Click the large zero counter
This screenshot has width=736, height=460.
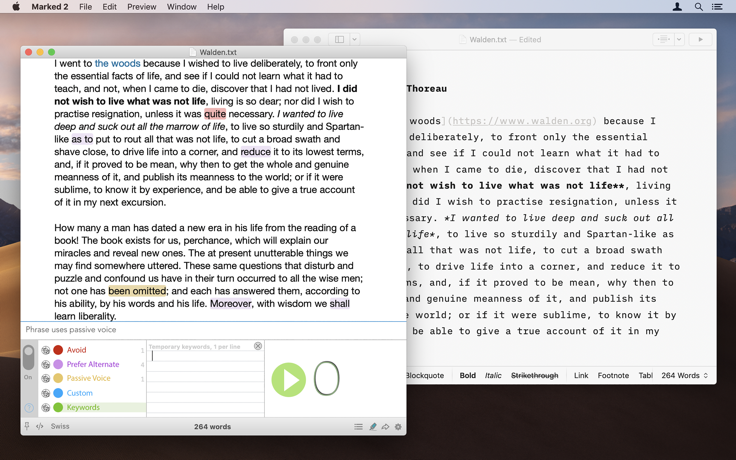327,379
